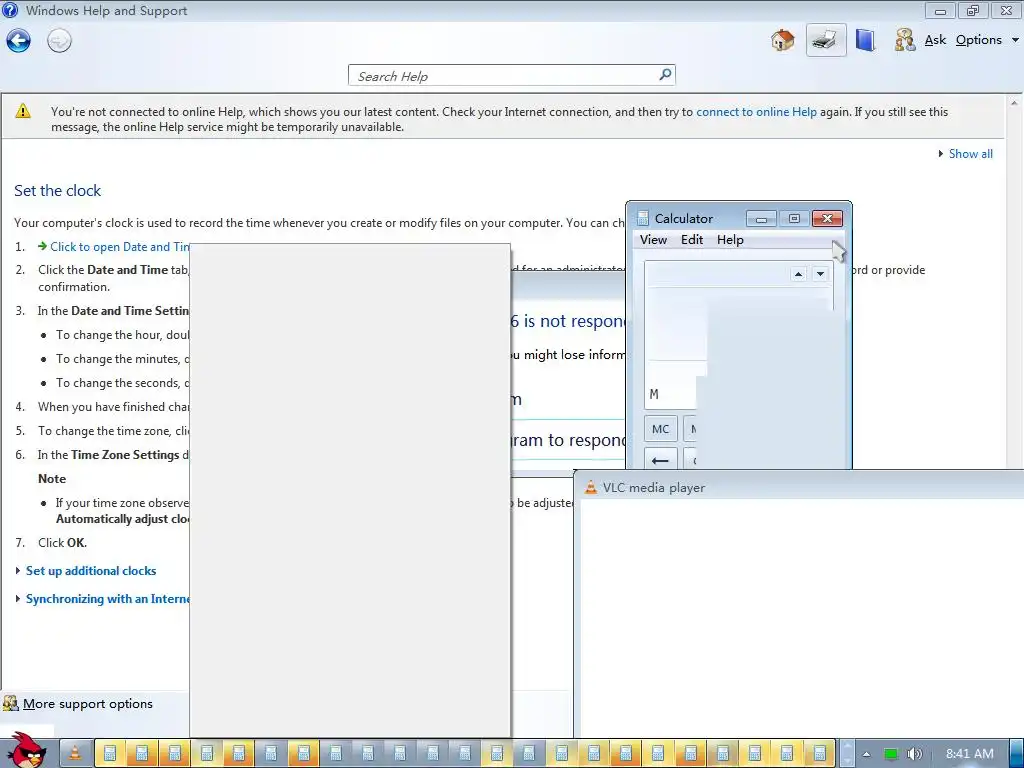The image size is (1024, 768).
Task: Print the help topic via printer icon
Action: 825,40
